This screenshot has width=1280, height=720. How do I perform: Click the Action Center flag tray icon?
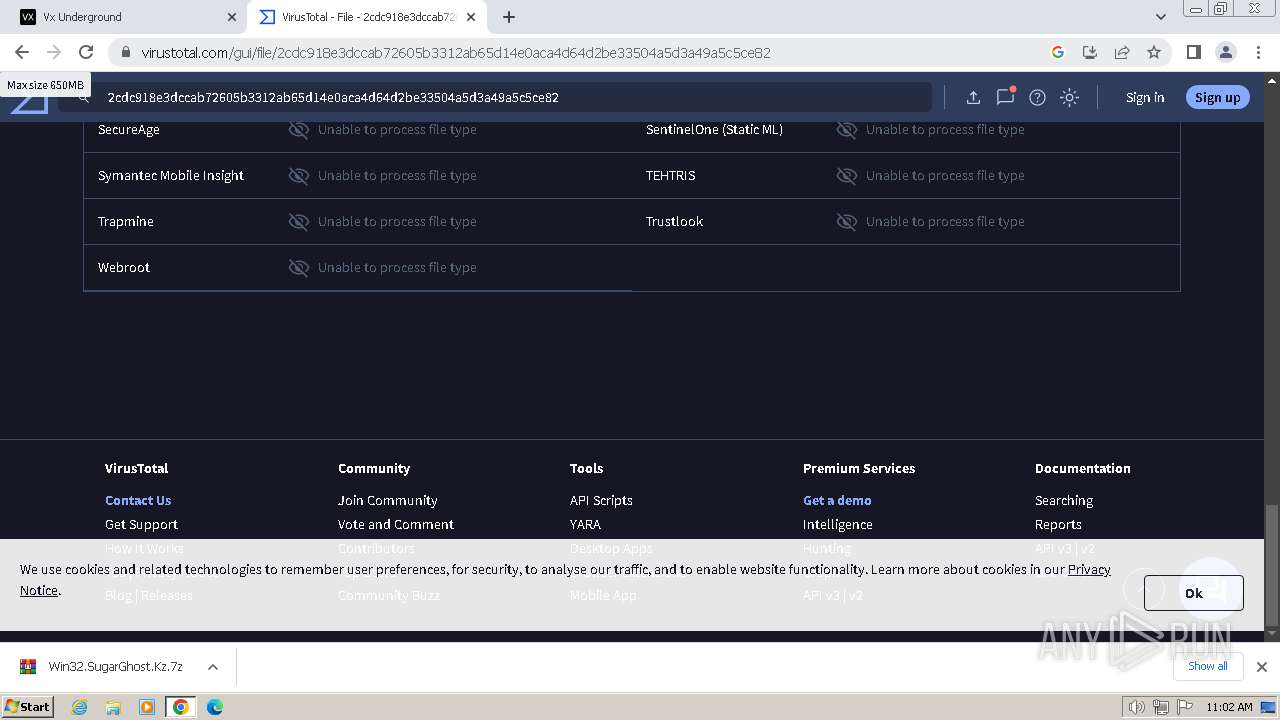[x=1183, y=707]
